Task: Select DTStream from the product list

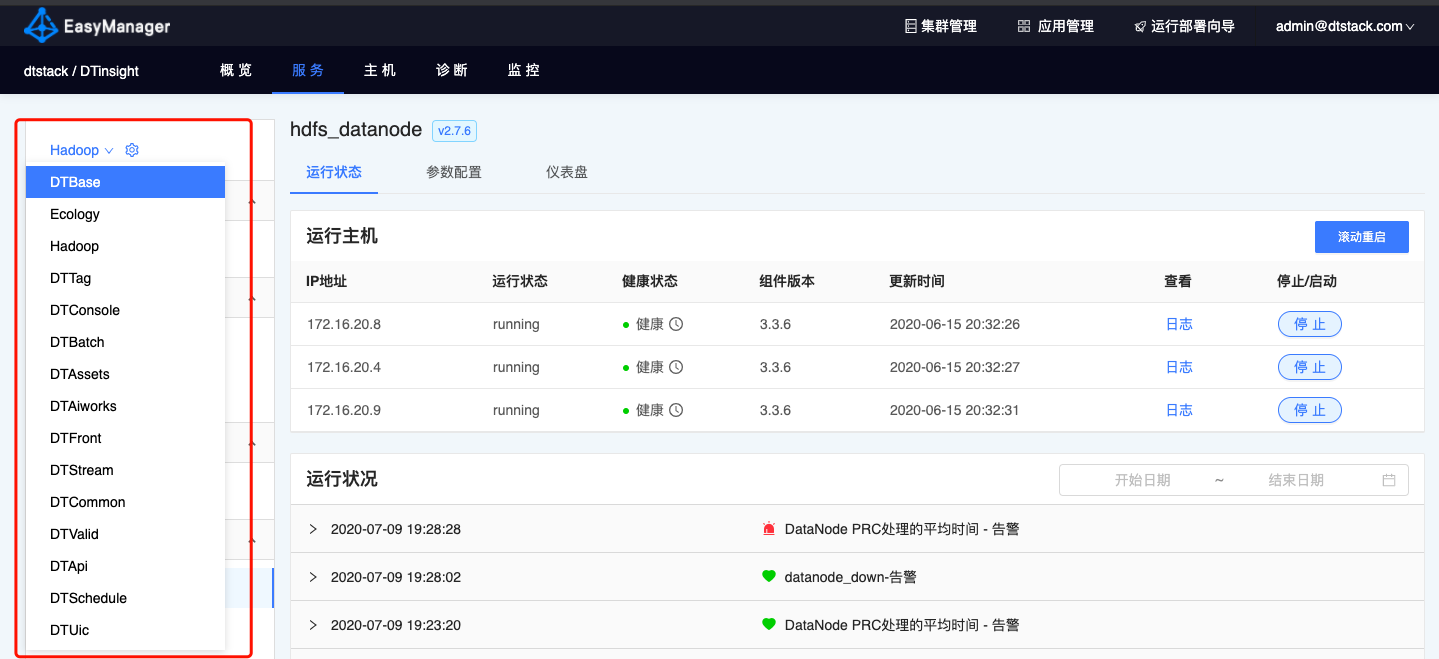Action: coord(82,470)
